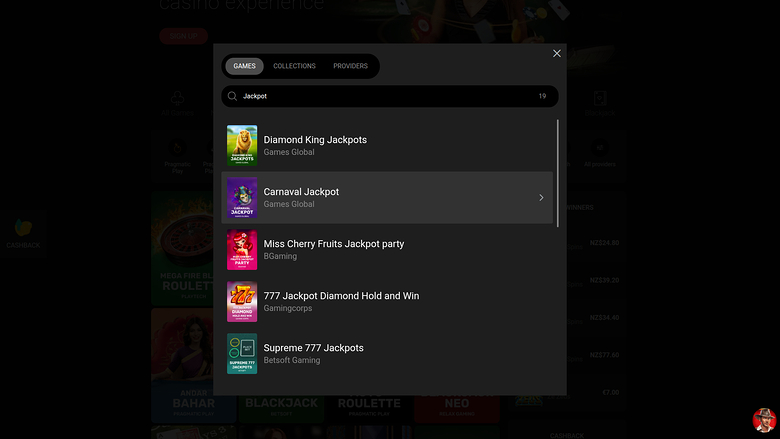Screen dimensions: 780x439
Task: Open the support chat avatar icon
Action: pos(764,420)
